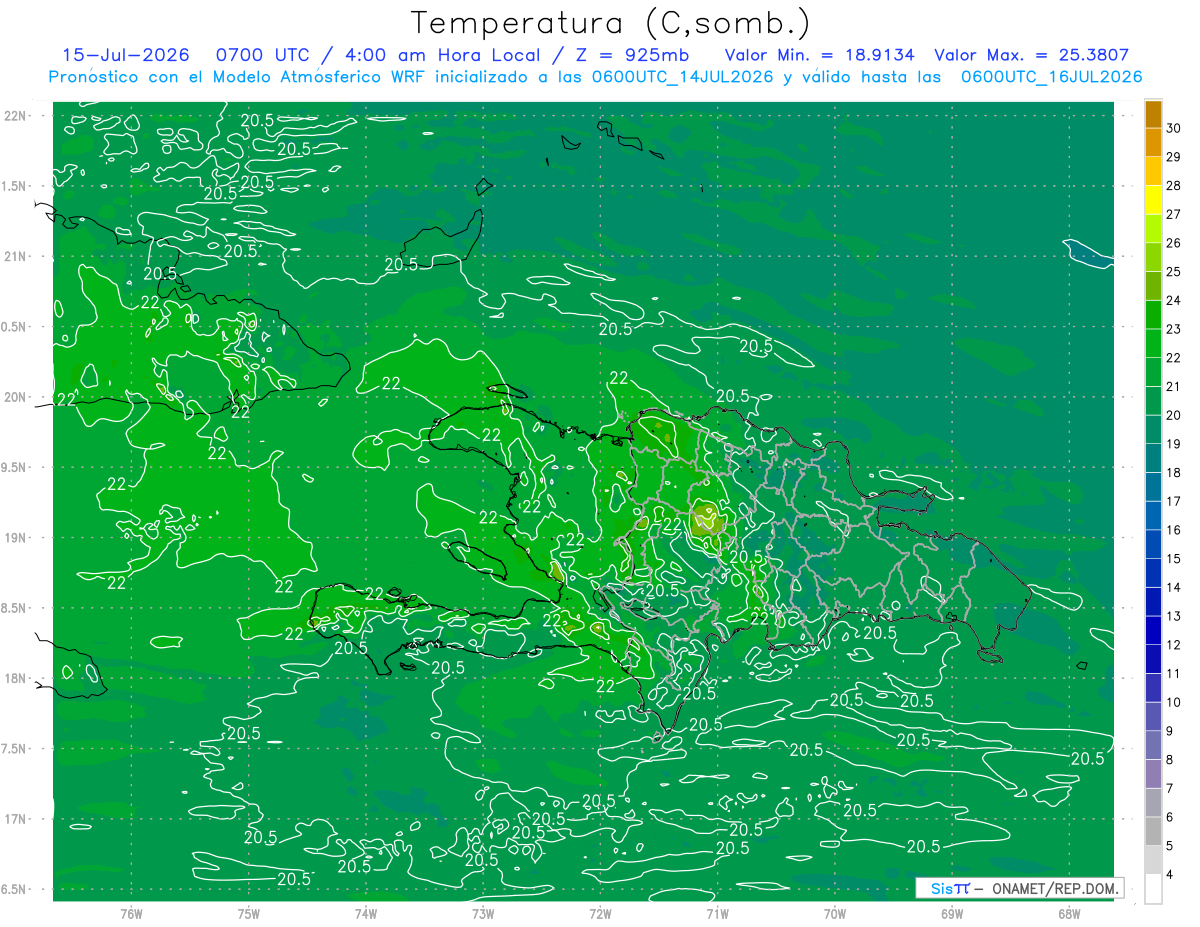Click the color scale label '18'

1174,472
